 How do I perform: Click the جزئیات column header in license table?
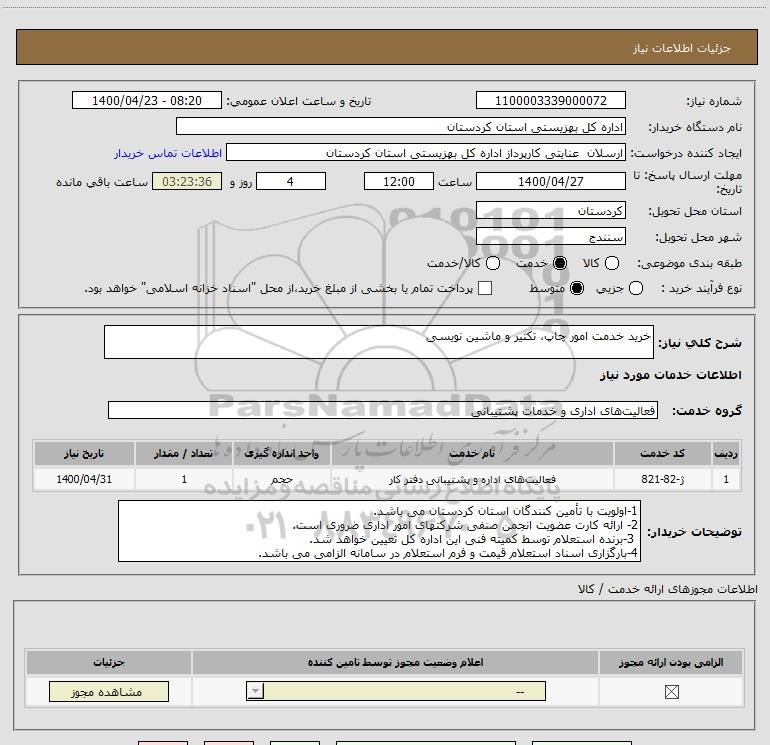(109, 662)
